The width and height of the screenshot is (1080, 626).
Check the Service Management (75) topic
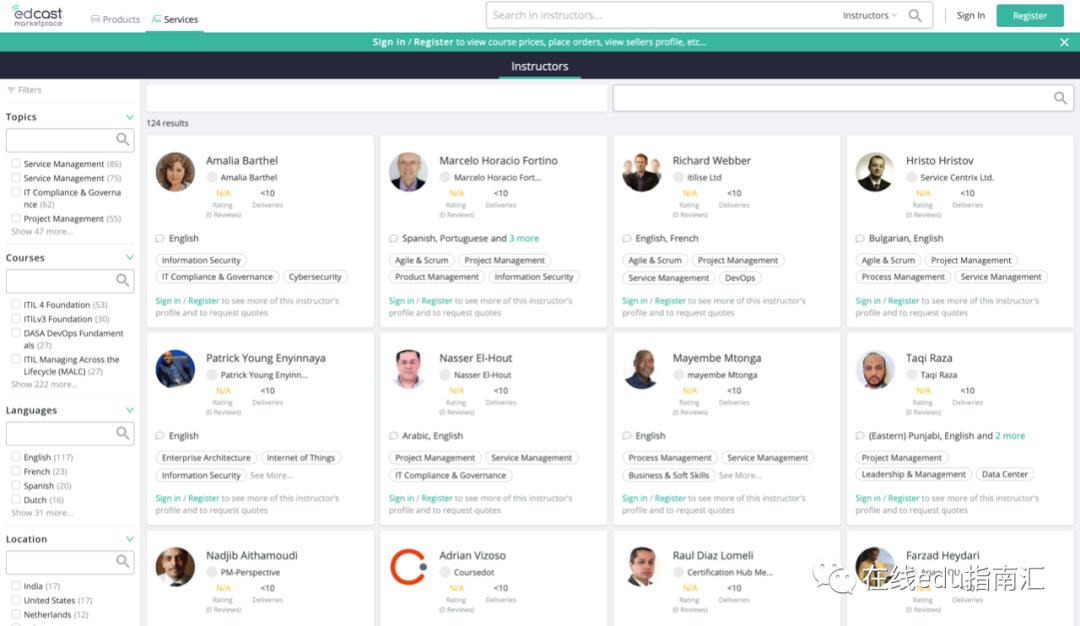coord(15,178)
